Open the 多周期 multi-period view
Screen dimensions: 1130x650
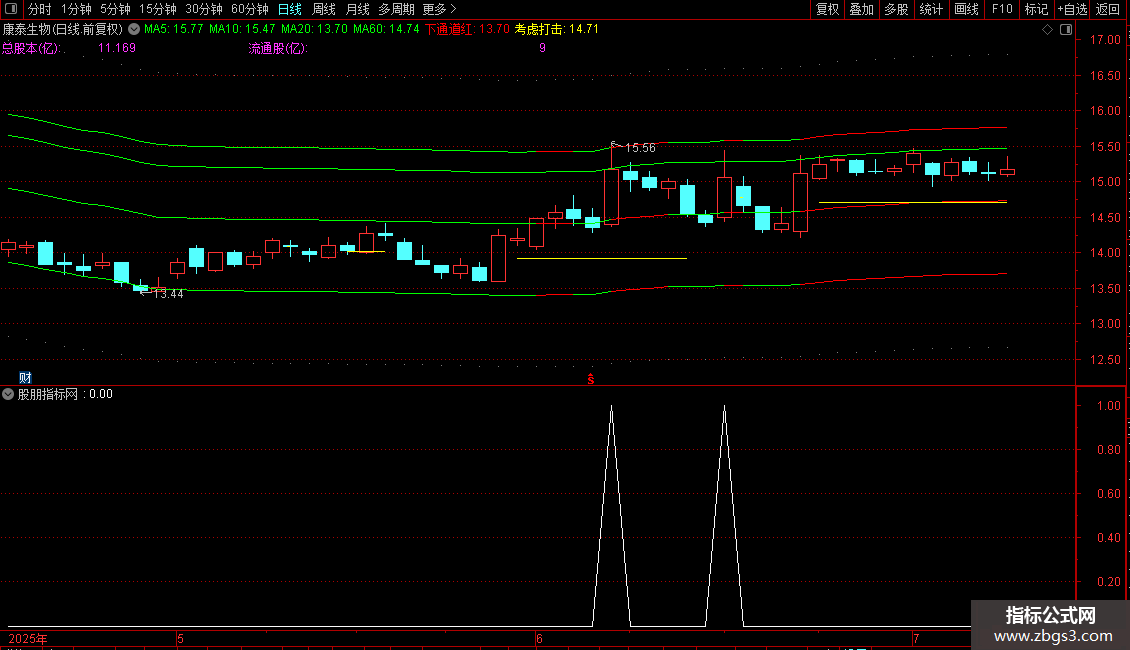point(396,9)
